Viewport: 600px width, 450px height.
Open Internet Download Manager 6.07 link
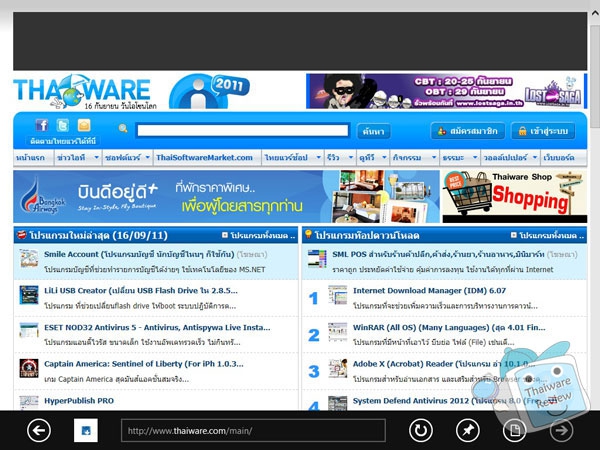[429, 290]
